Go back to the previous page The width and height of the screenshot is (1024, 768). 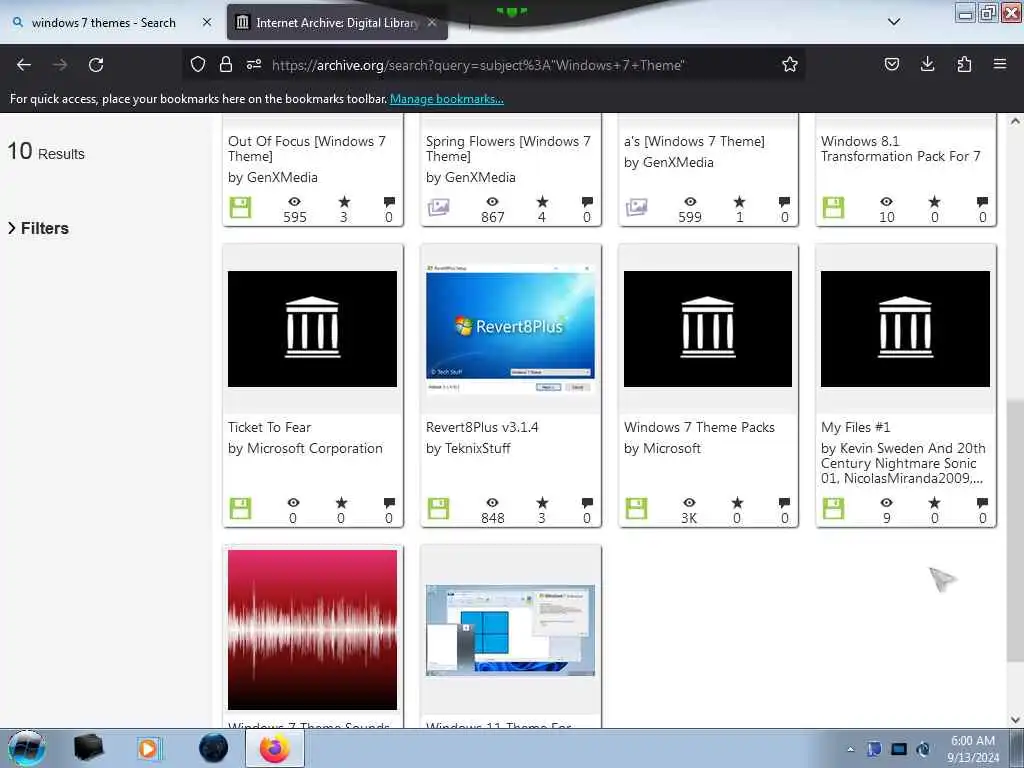(x=24, y=65)
